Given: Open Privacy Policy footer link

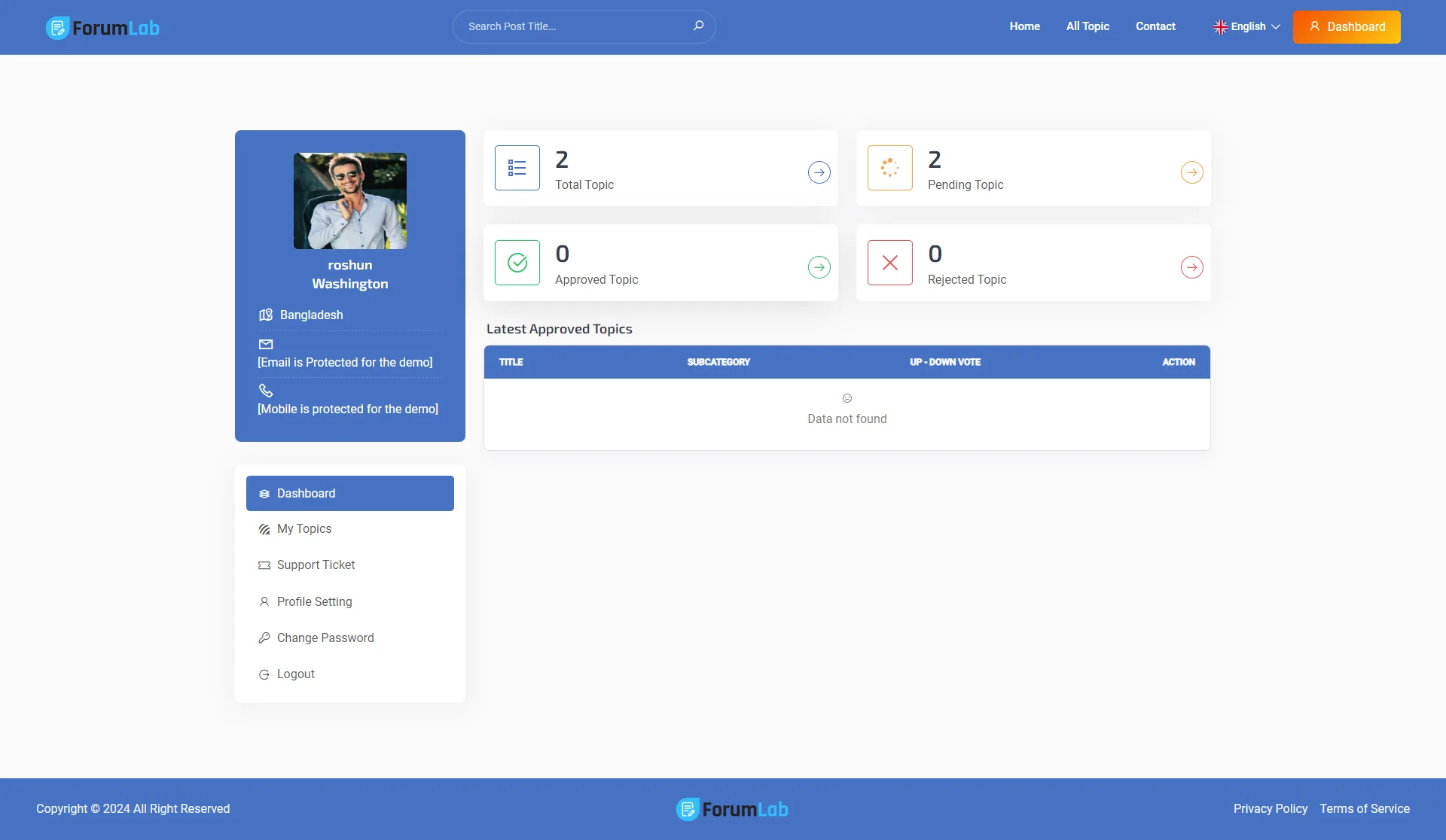Looking at the screenshot, I should coord(1271,809).
